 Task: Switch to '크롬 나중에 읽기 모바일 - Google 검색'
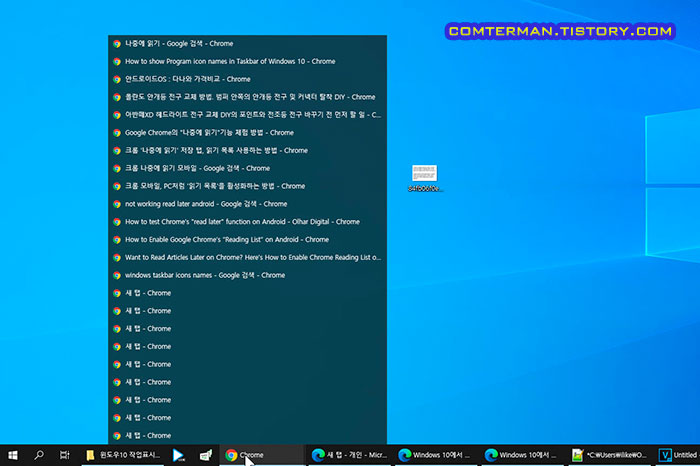247,168
